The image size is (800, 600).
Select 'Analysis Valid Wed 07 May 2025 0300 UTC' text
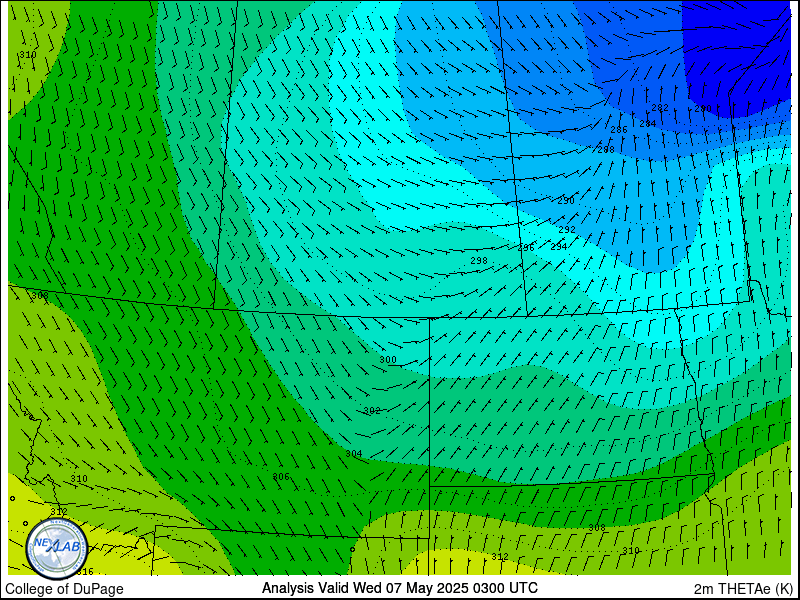399,588
